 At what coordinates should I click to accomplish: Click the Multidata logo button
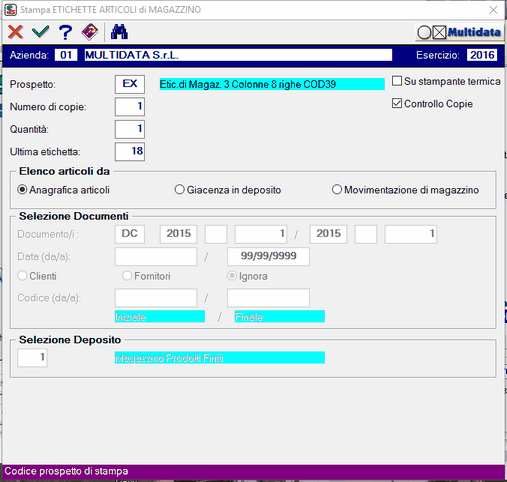[x=459, y=32]
